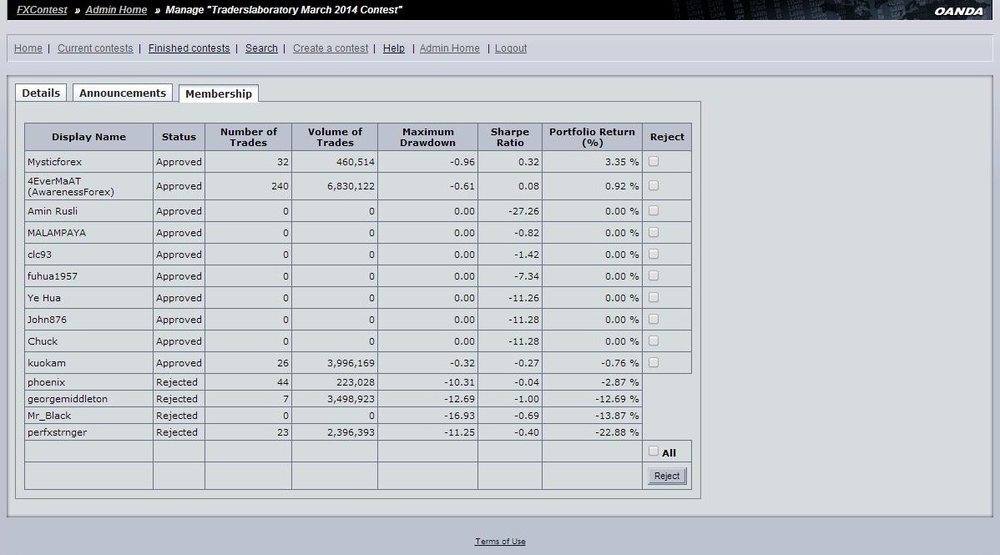Open Create a contest link
Screen dimensions: 1000x555
(x=330, y=48)
